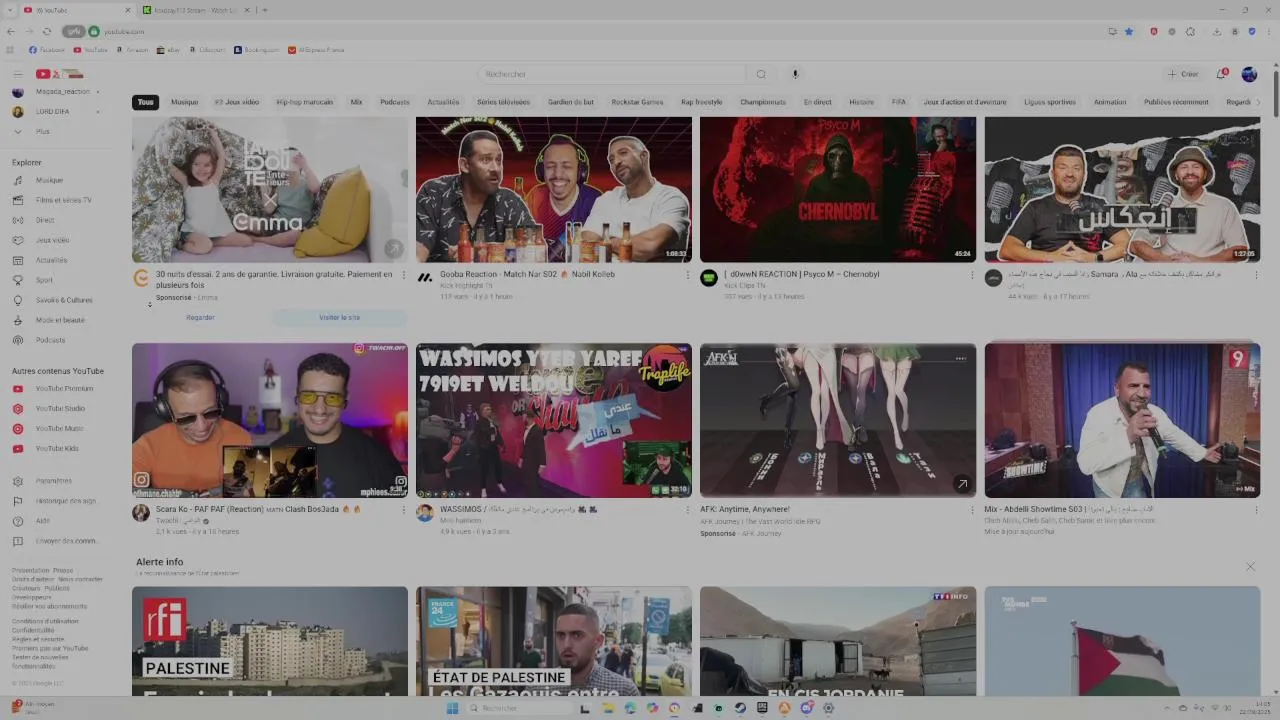Open options menu for AFK Journey ad
The height and width of the screenshot is (720, 1280).
(x=971, y=509)
